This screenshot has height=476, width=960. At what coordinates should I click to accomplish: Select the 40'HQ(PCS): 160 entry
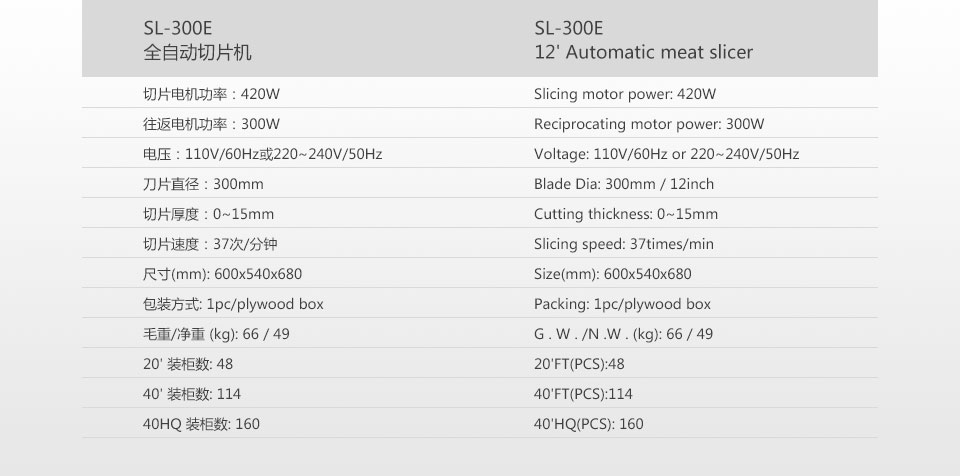[x=588, y=425]
